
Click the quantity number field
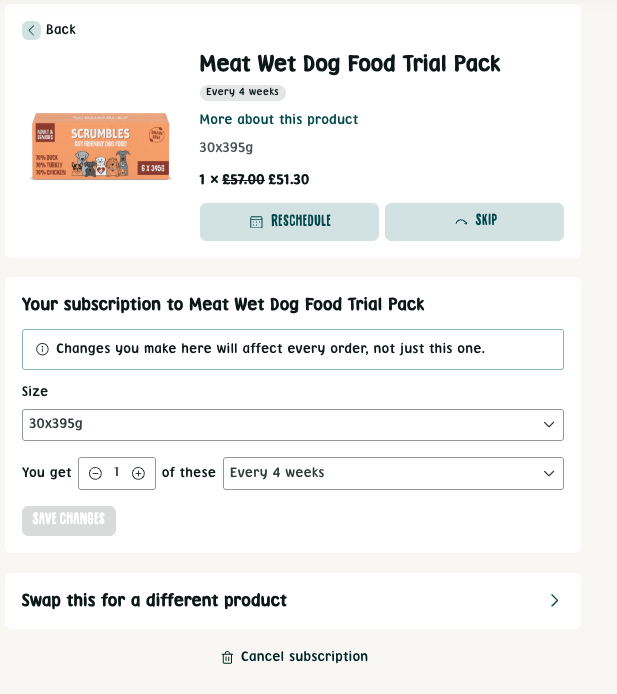tap(117, 473)
